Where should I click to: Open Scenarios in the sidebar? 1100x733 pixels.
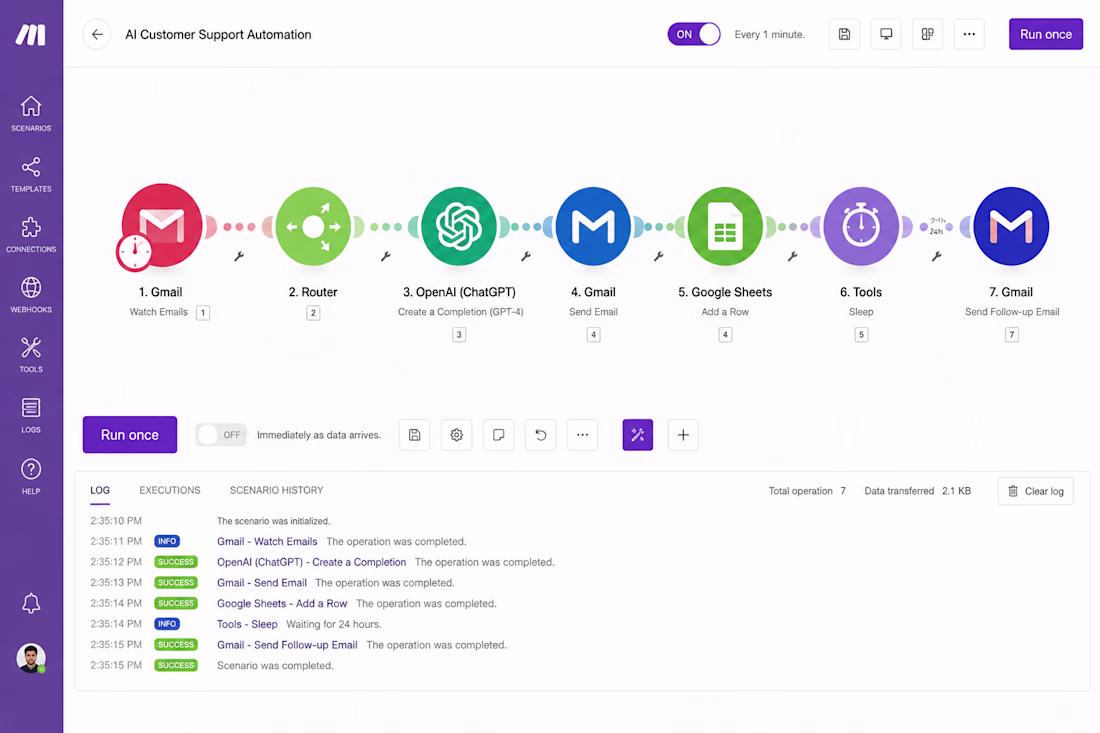(31, 114)
